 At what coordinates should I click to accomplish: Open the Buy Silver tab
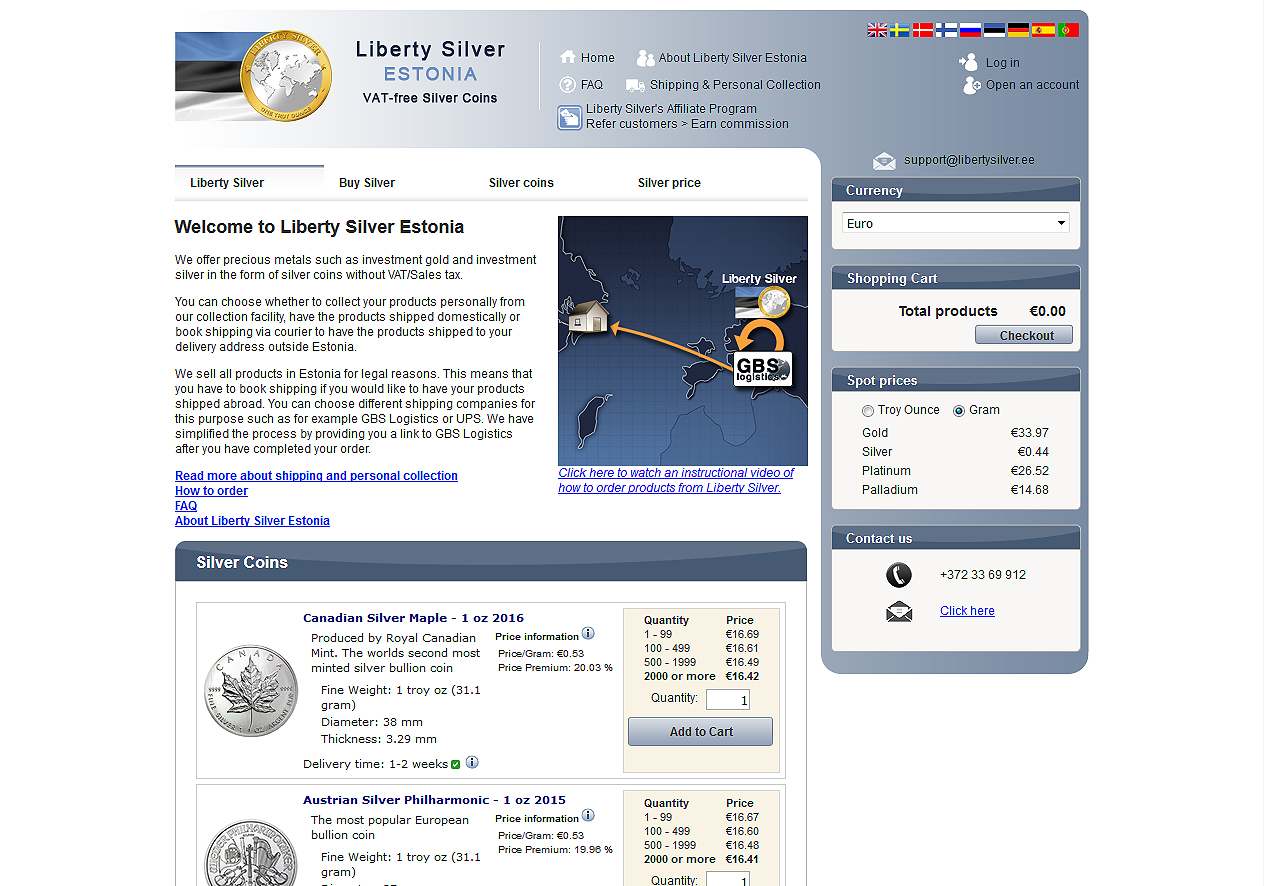point(366,183)
